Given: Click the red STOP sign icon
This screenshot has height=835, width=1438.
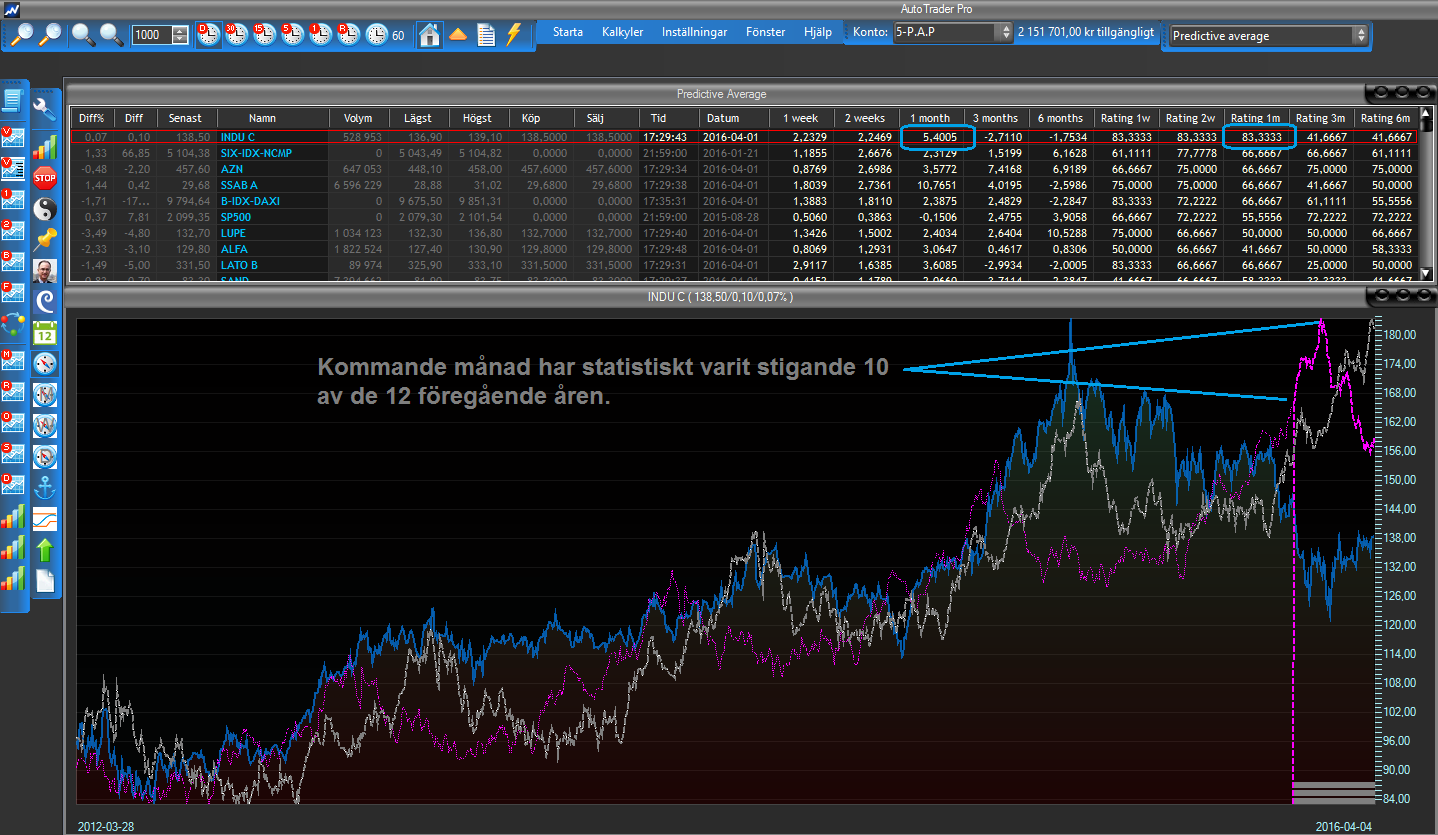Looking at the screenshot, I should coord(45,179).
